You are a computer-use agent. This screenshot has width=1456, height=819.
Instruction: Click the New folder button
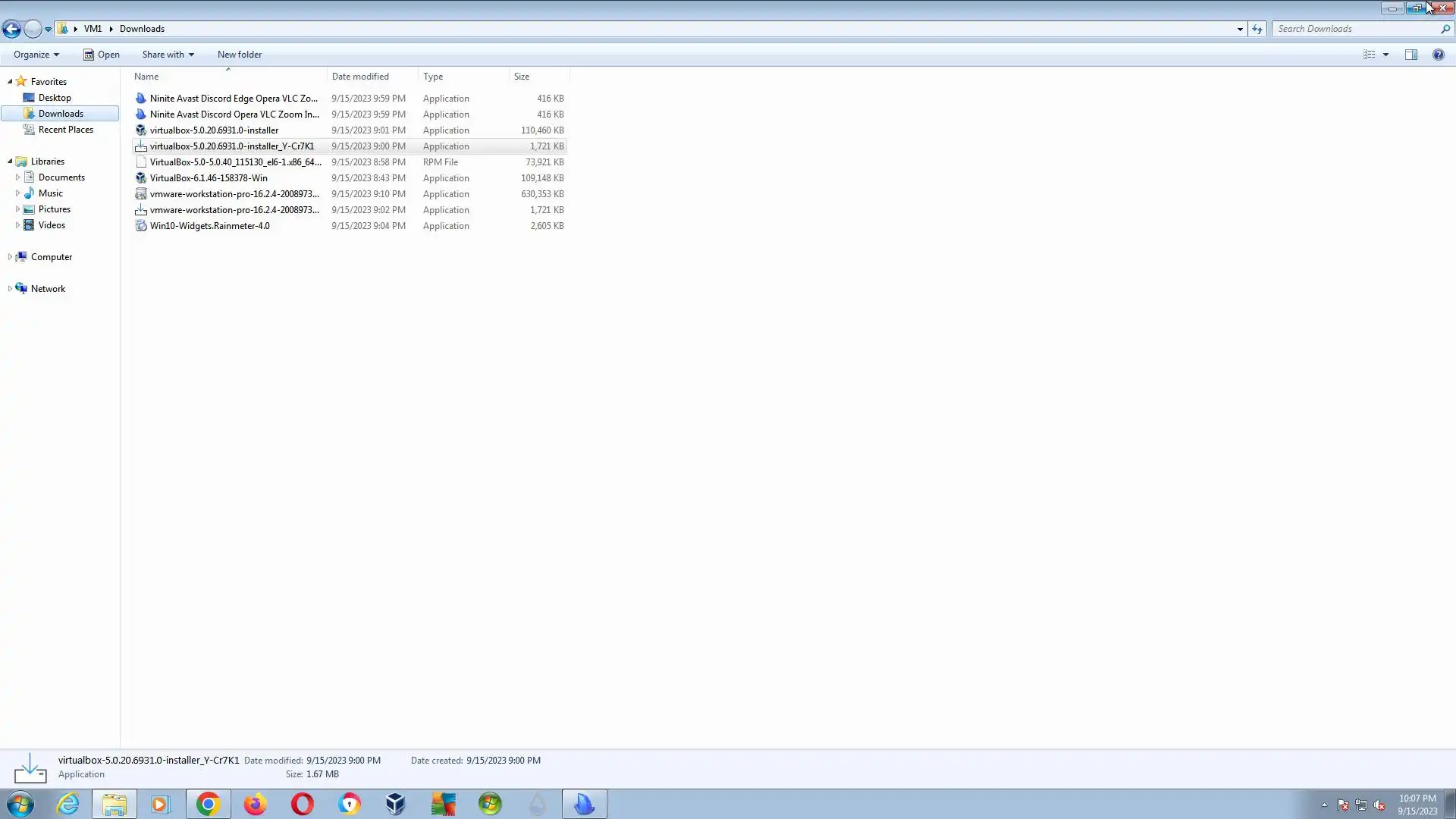click(x=239, y=55)
